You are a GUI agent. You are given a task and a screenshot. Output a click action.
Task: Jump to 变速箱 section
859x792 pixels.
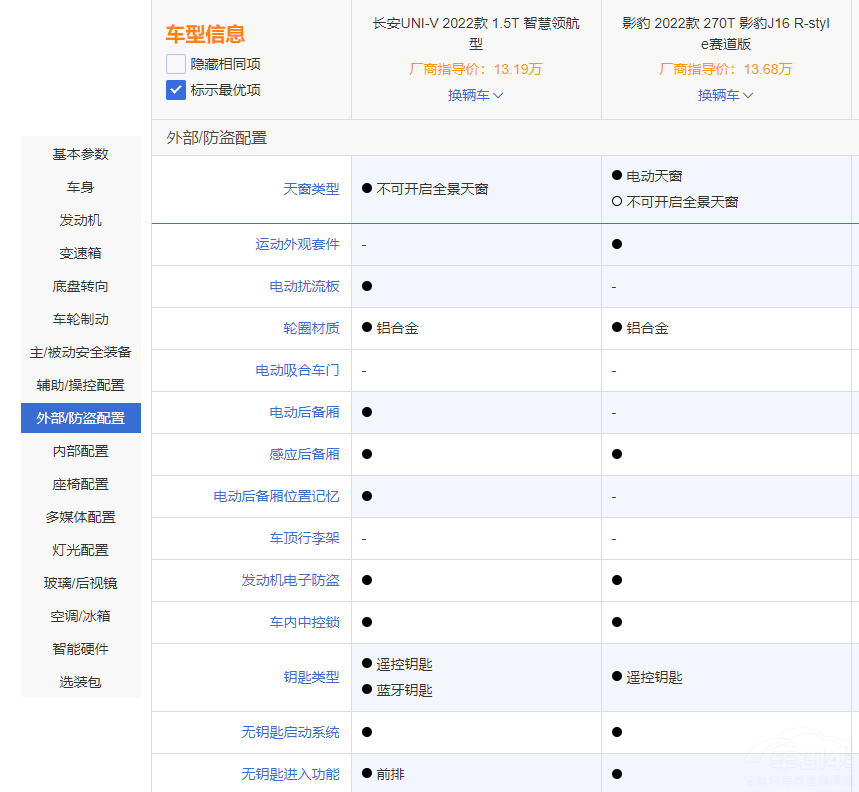(x=81, y=253)
